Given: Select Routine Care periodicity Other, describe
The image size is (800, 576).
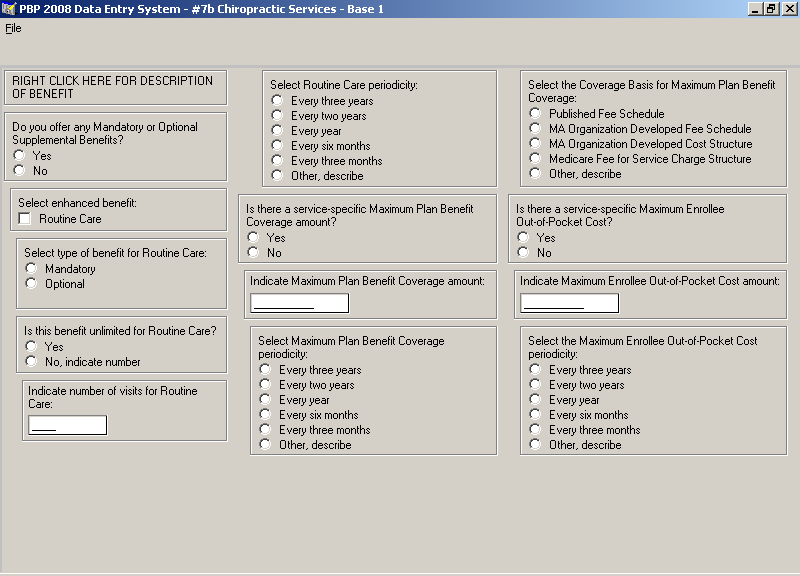Looking at the screenshot, I should tap(277, 176).
